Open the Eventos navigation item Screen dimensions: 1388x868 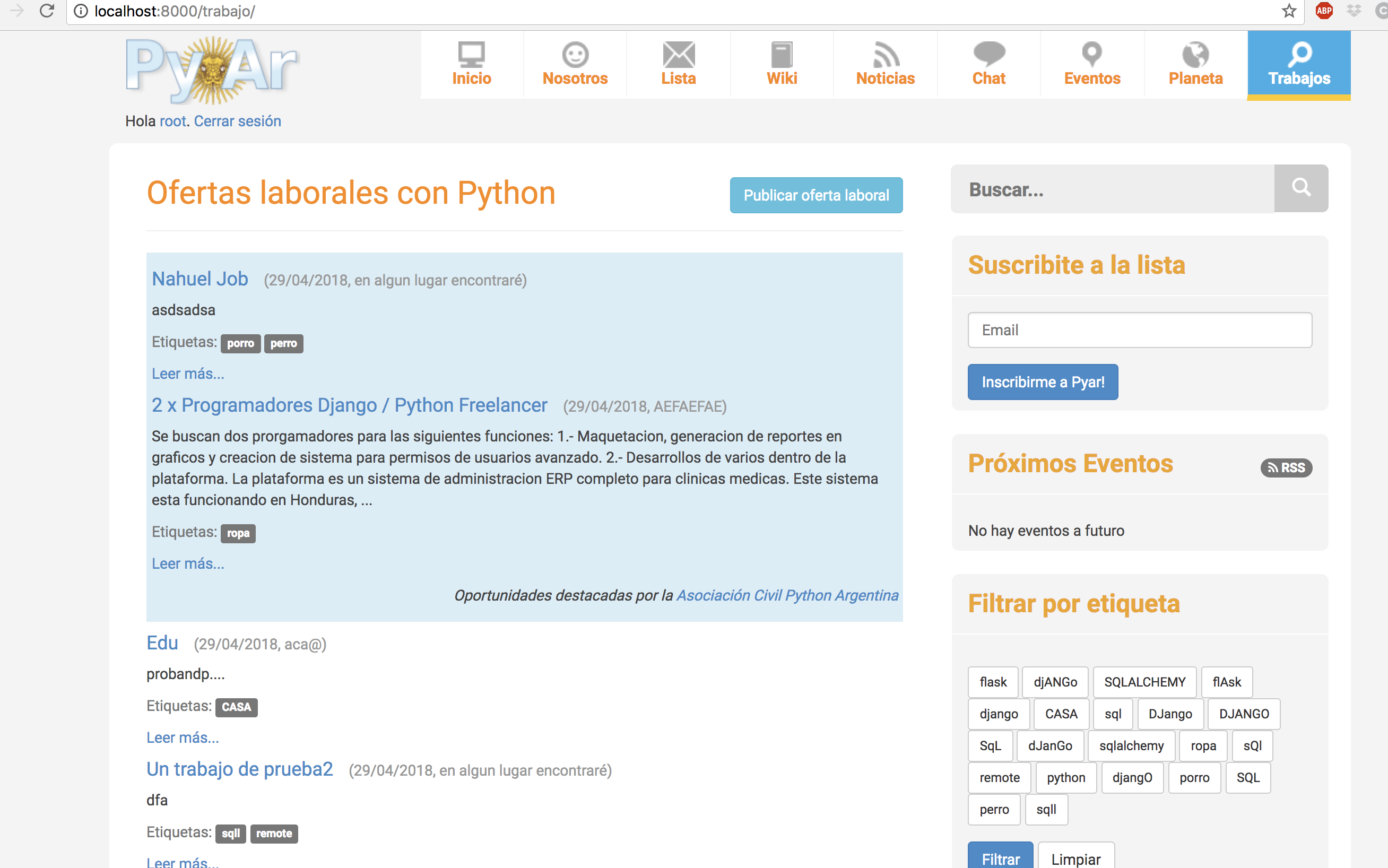pos(1092,65)
